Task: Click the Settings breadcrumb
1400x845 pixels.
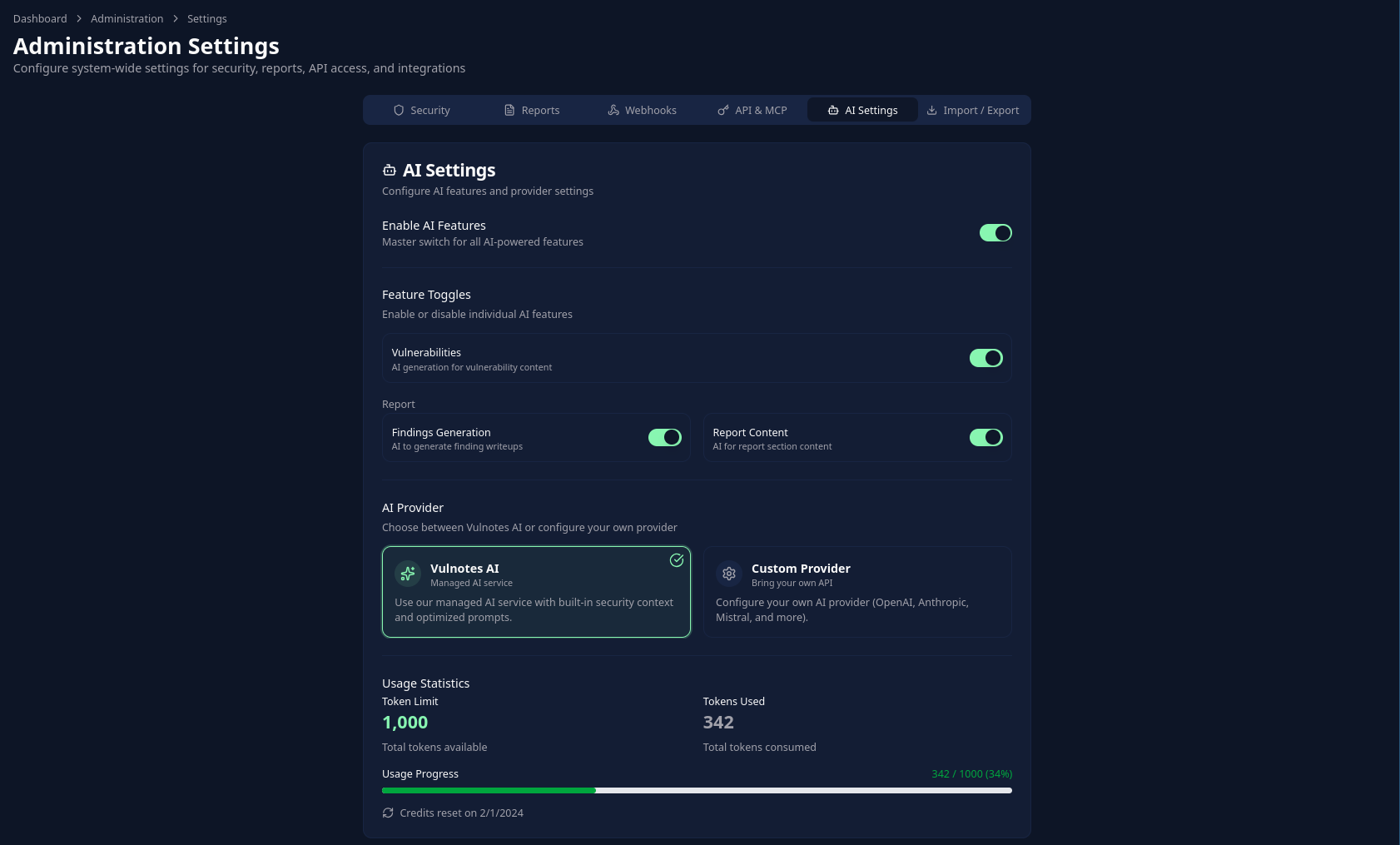Action: coord(207,18)
